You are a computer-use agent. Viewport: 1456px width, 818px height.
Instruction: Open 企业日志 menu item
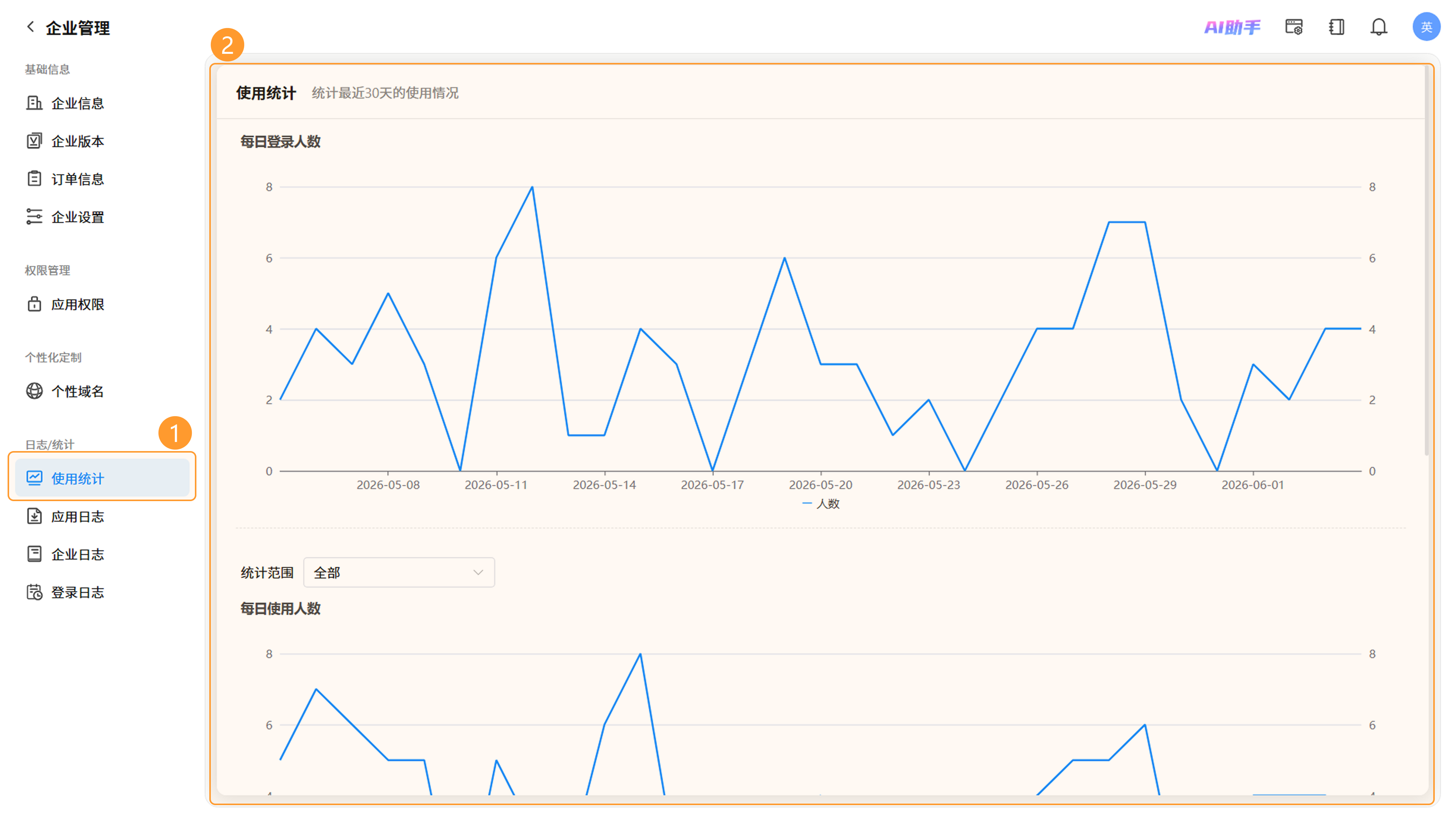point(102,554)
